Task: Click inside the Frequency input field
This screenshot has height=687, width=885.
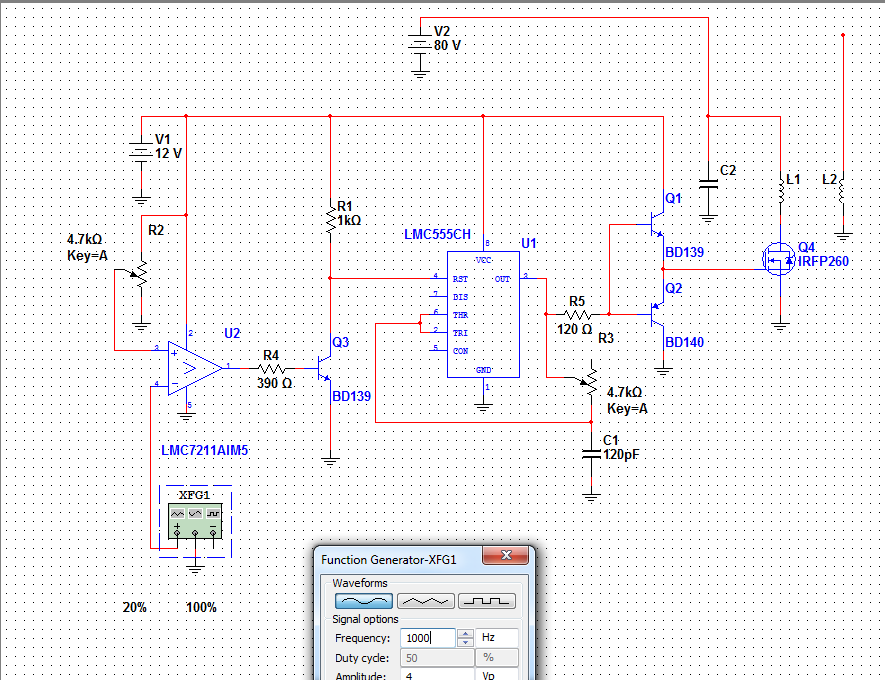Action: (x=427, y=638)
